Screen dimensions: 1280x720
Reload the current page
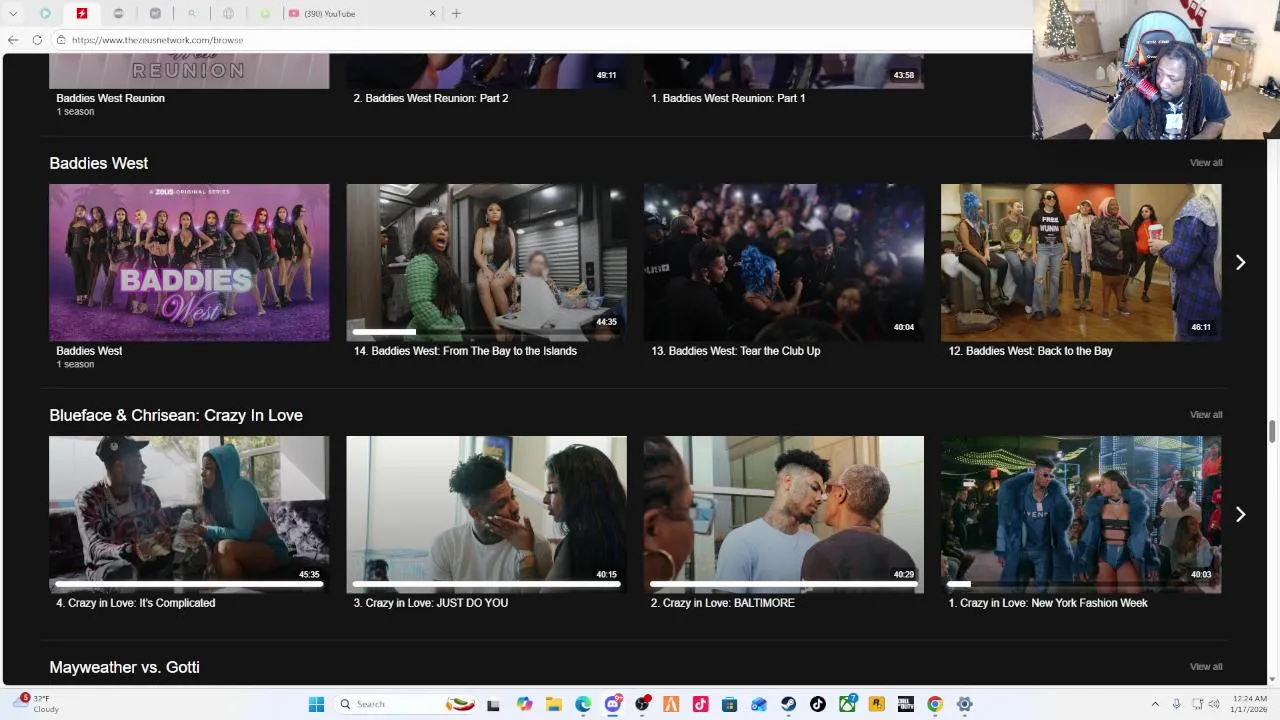37,40
